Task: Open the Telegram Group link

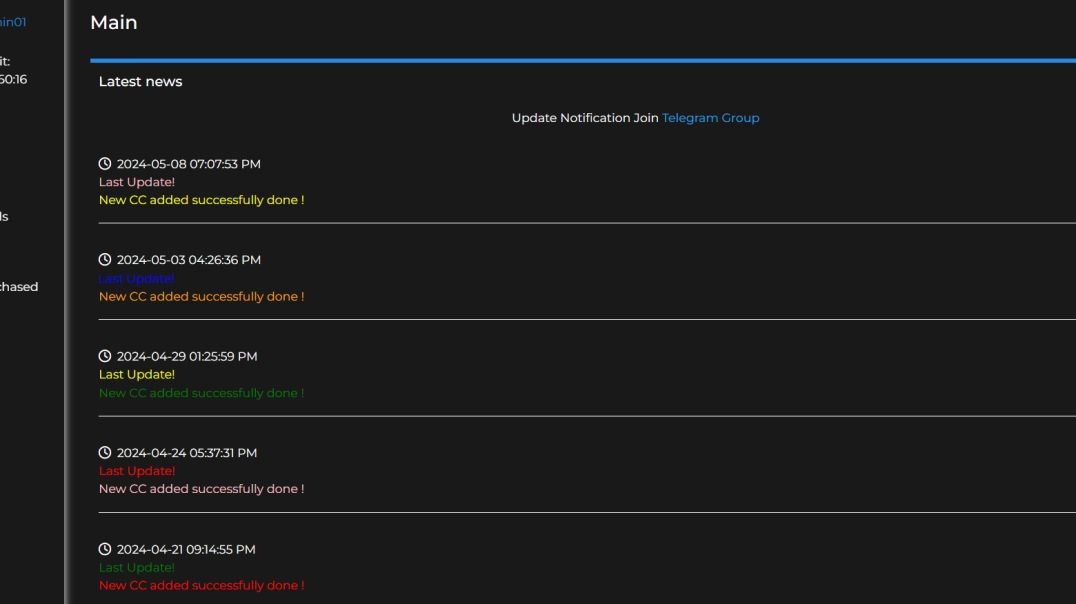Action: point(710,118)
